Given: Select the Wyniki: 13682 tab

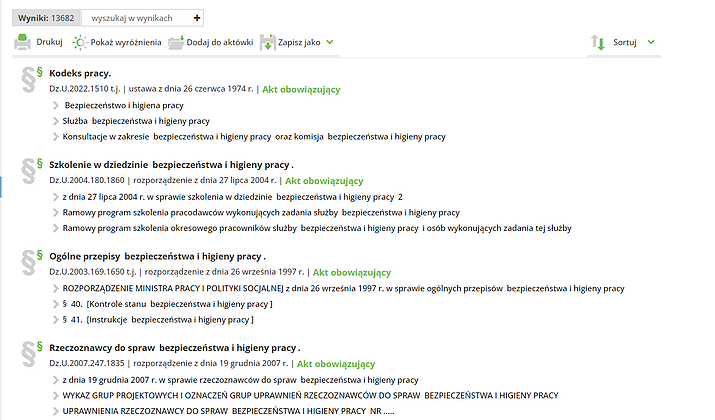Looking at the screenshot, I should [45, 18].
